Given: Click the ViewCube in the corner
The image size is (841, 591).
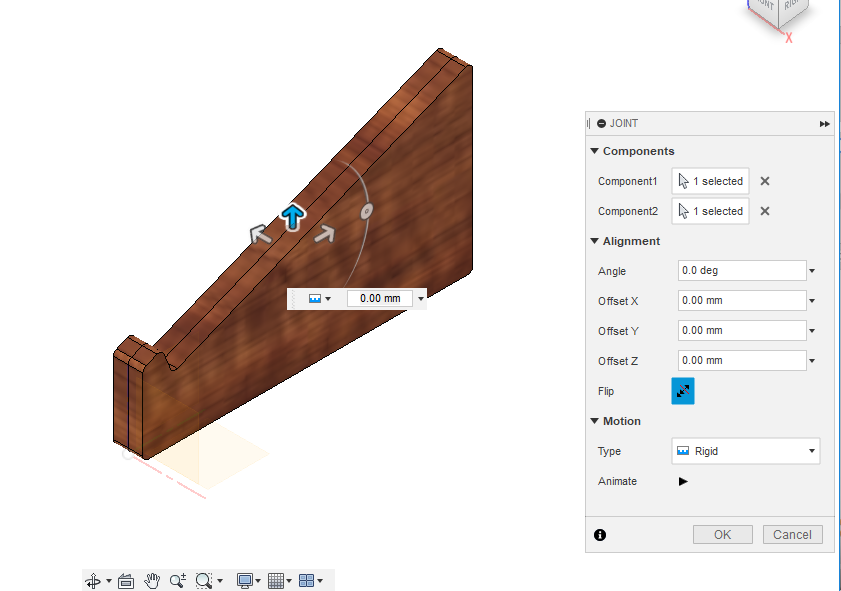Looking at the screenshot, I should pos(778,11).
